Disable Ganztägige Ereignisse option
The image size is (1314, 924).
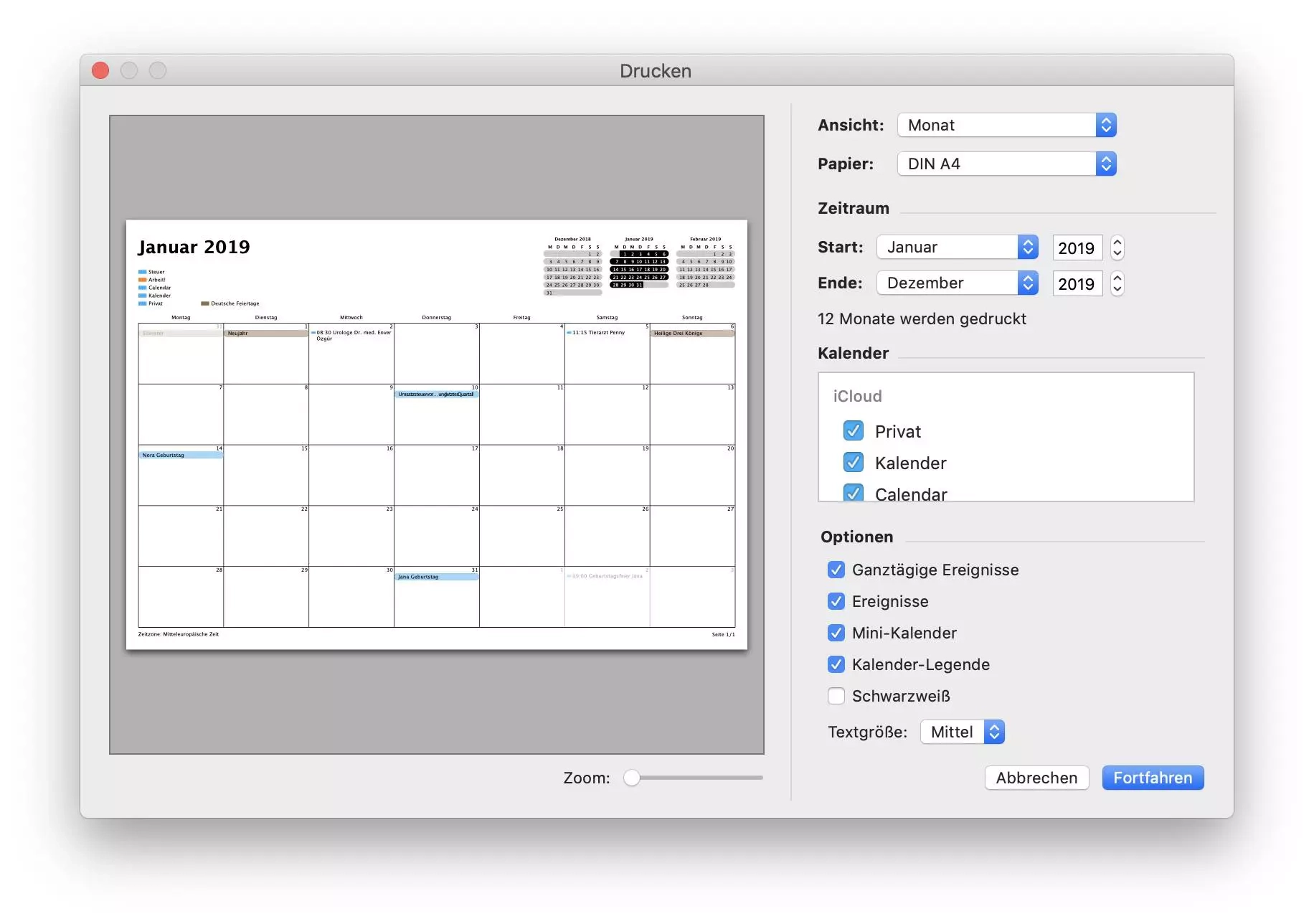click(836, 570)
